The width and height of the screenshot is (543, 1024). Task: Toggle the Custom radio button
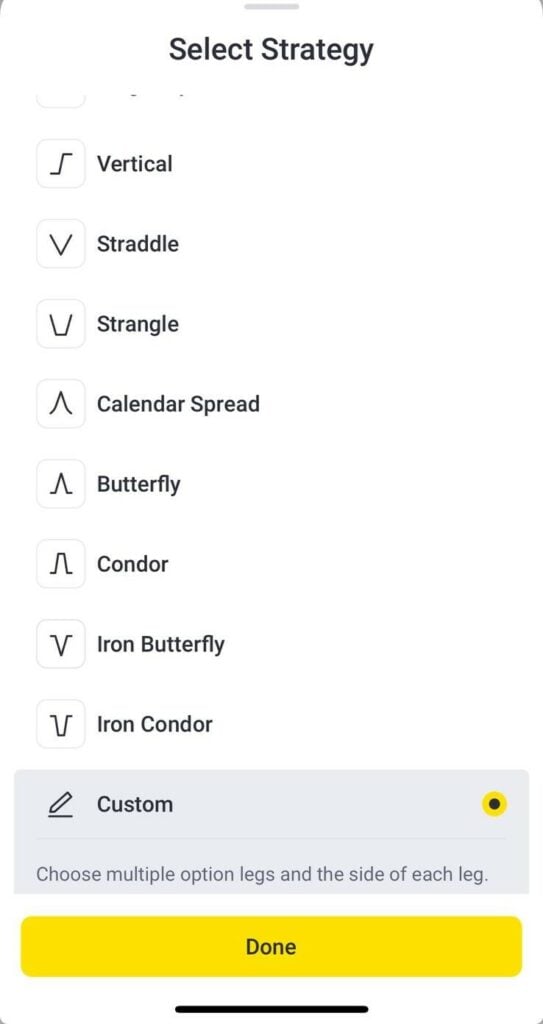pyautogui.click(x=494, y=804)
